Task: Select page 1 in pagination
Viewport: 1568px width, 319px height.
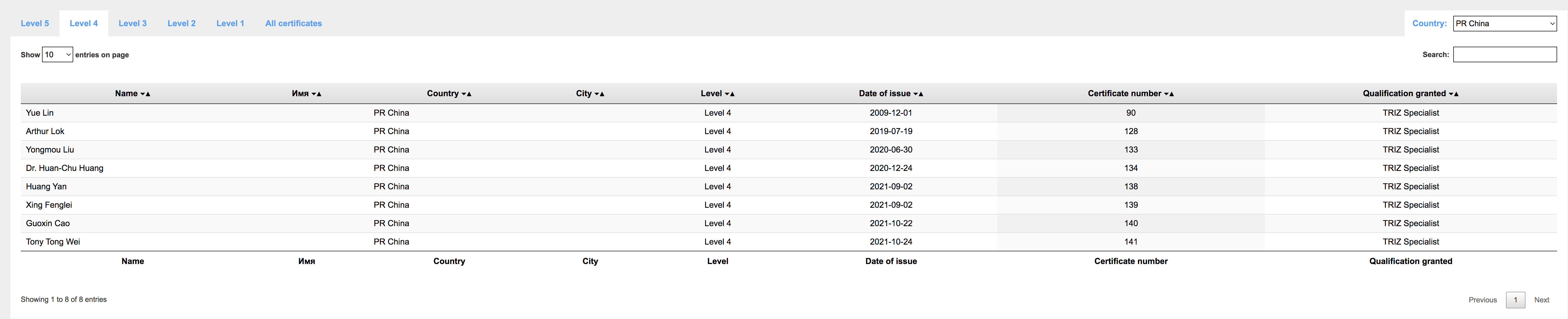Action: click(x=1516, y=300)
